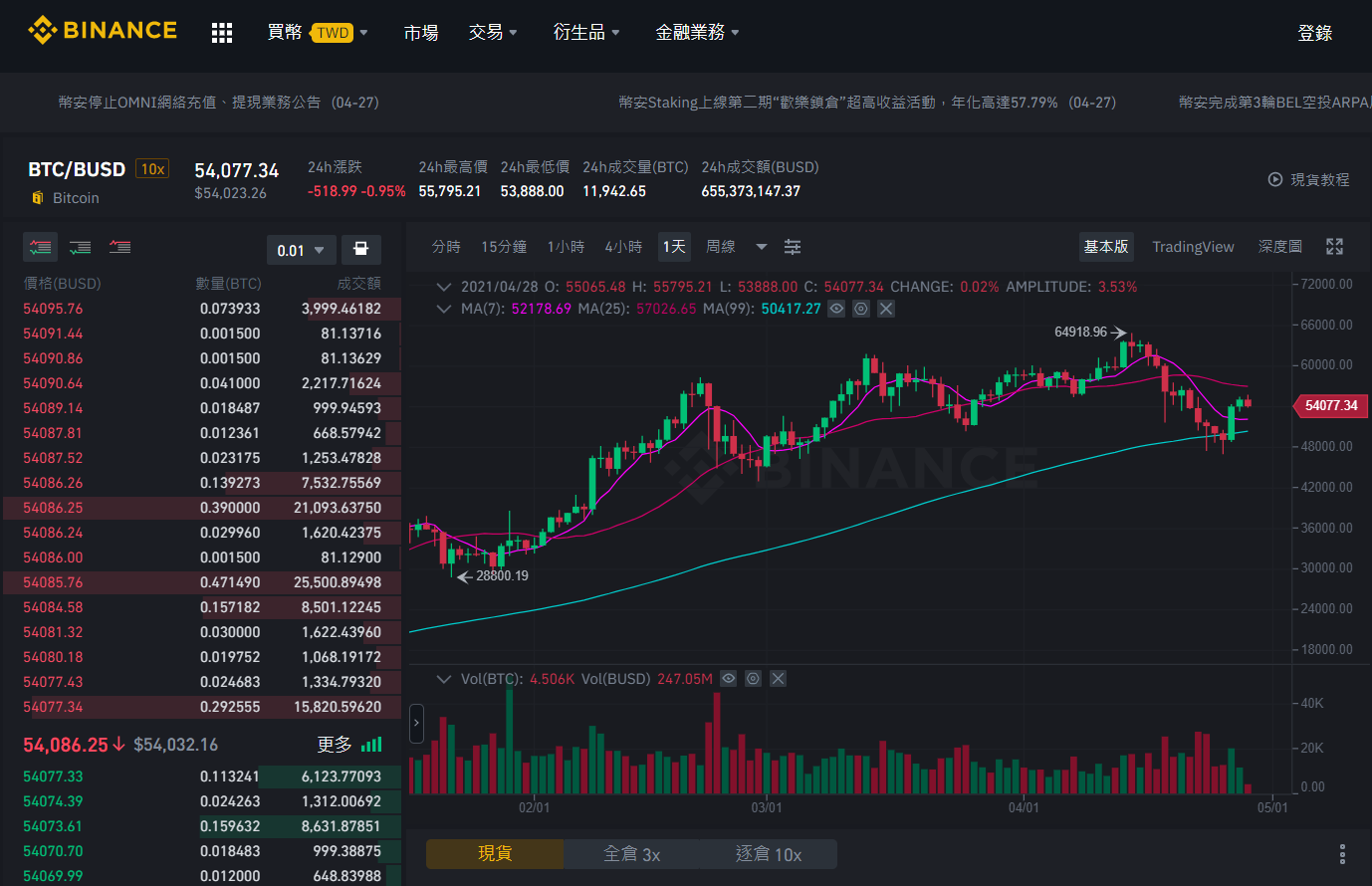Show sell orders only view icon
Viewport: 1372px width, 886px height.
120,247
